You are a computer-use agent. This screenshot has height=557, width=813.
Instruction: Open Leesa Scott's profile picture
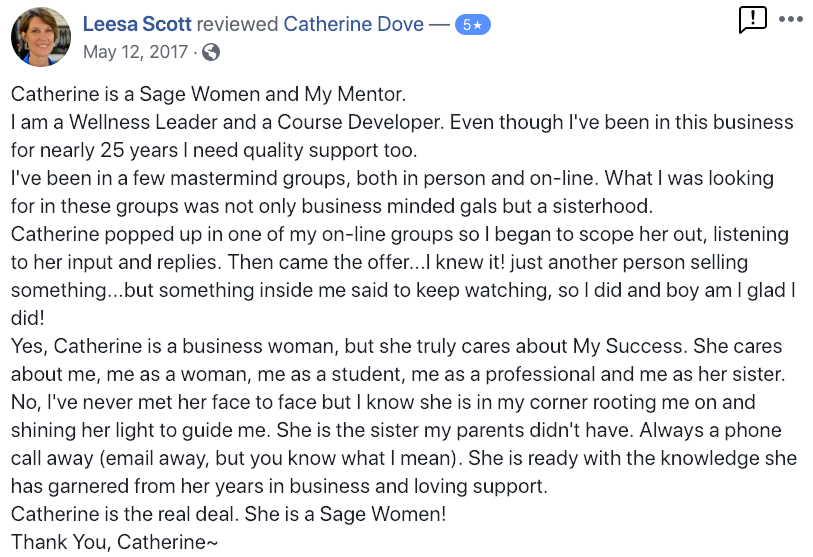[41, 37]
